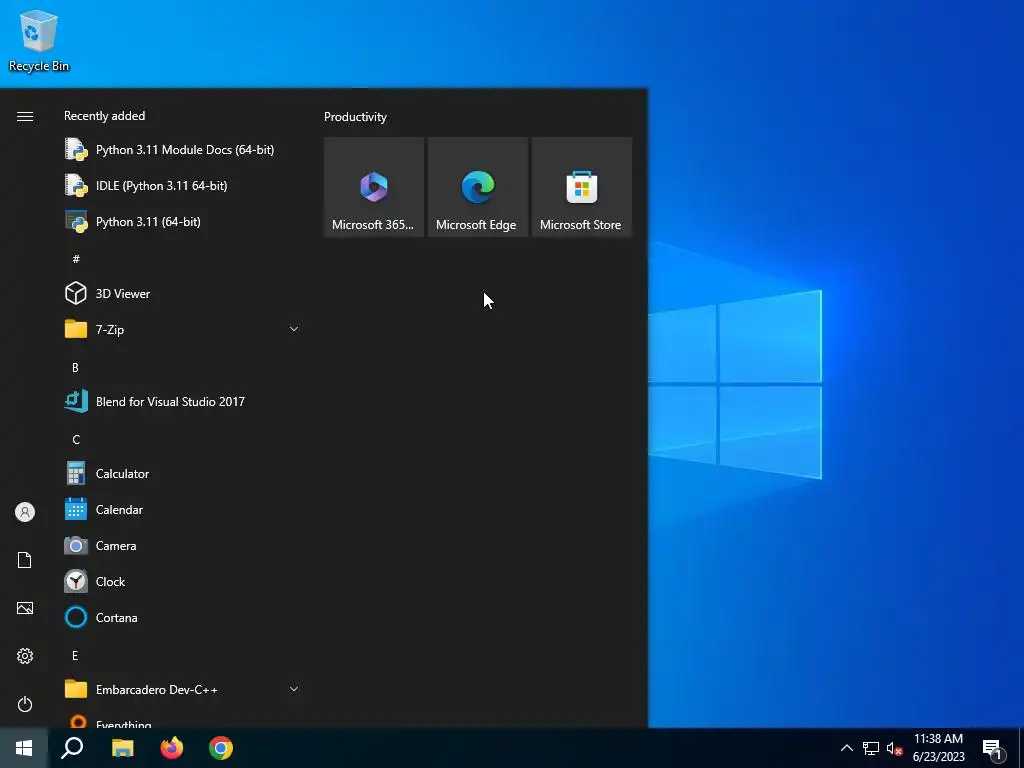Open Pictures from Start sidebar
1024x768 pixels.
pos(25,608)
